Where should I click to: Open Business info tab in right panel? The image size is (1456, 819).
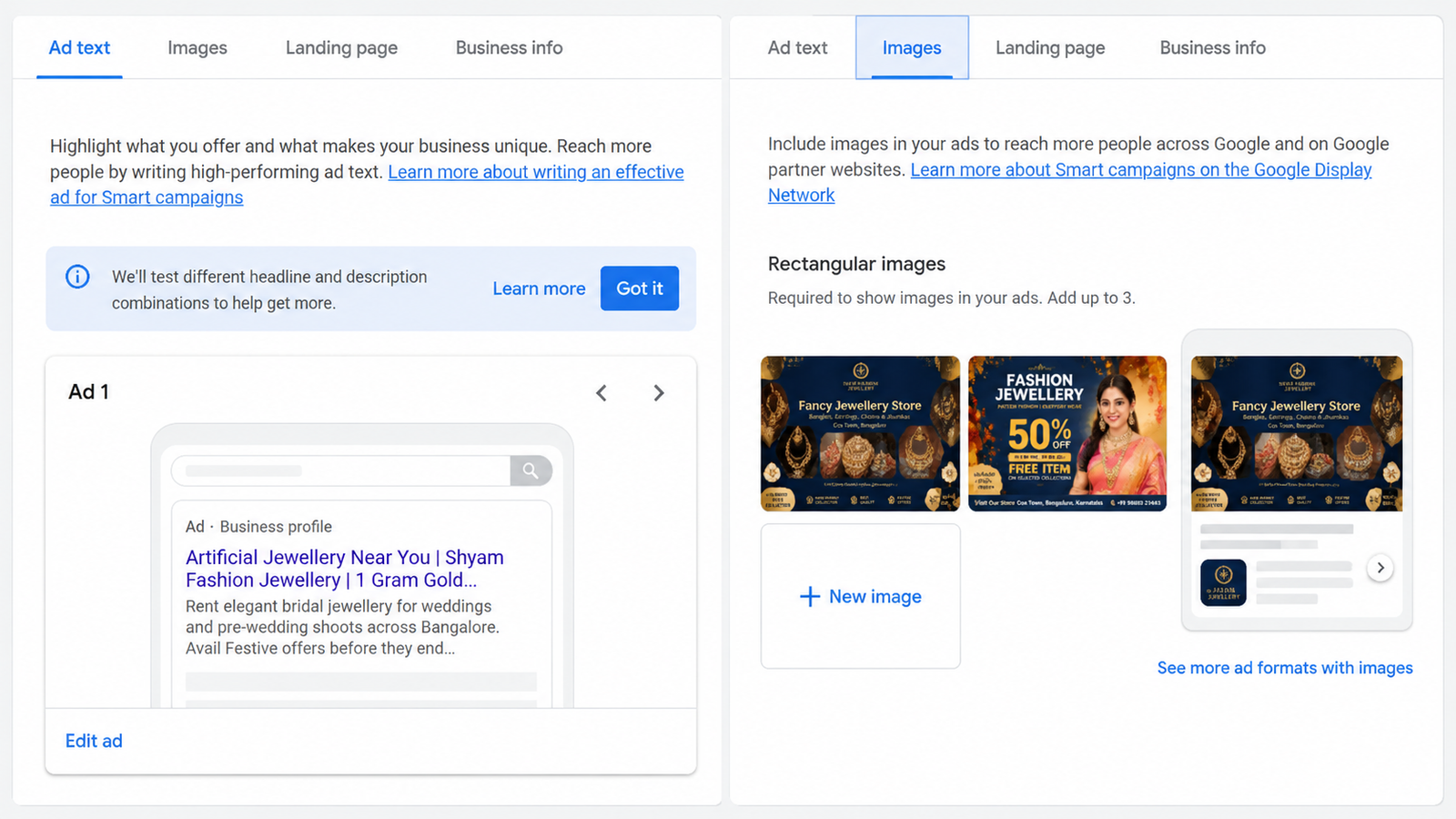pyautogui.click(x=1212, y=47)
